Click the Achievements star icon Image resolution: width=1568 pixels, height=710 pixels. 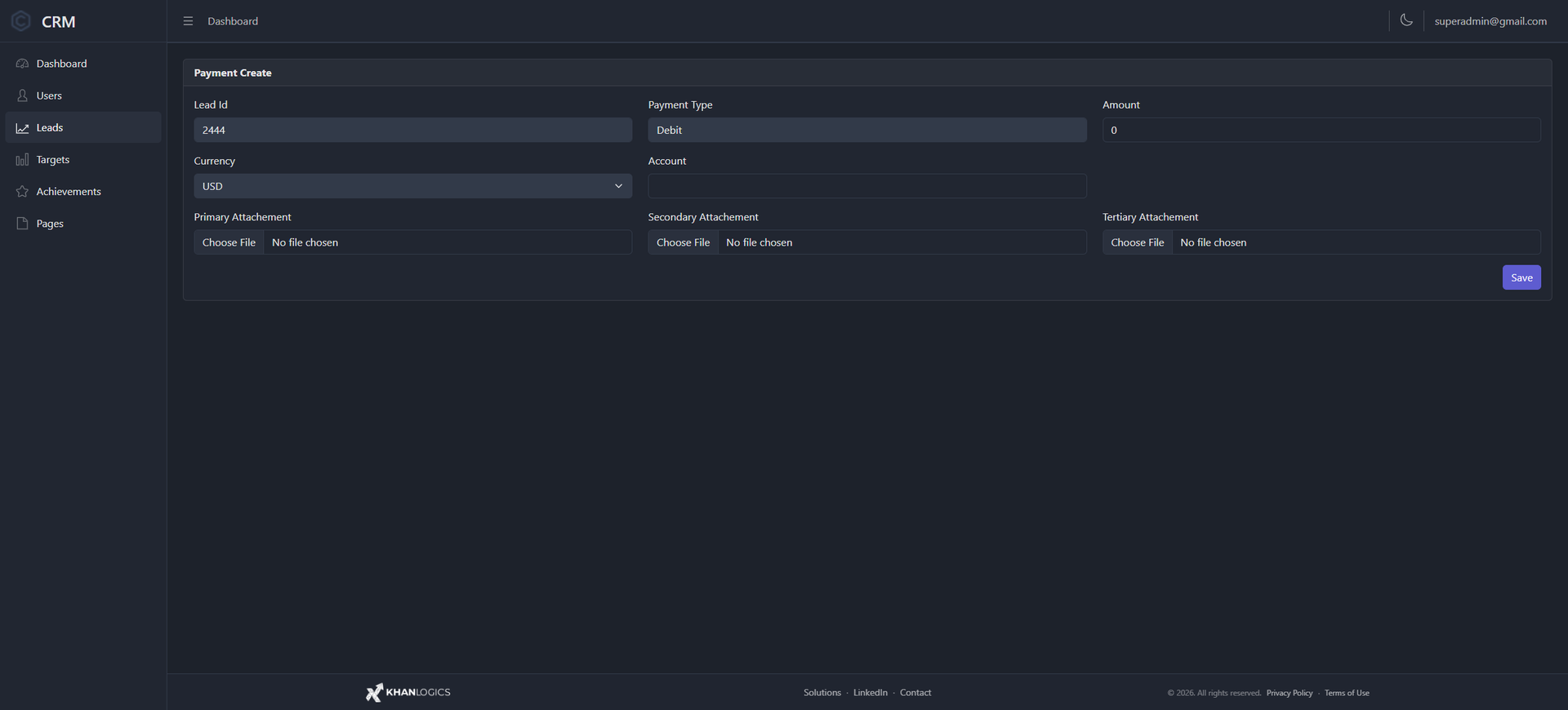pos(22,192)
